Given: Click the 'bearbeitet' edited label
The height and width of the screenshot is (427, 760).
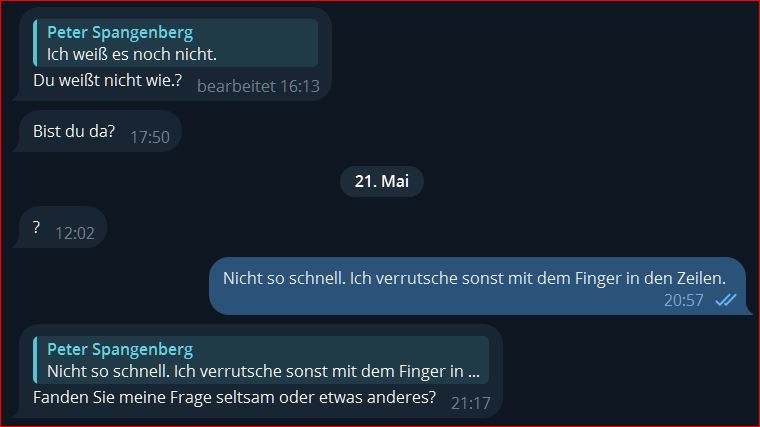Looking at the screenshot, I should [237, 86].
